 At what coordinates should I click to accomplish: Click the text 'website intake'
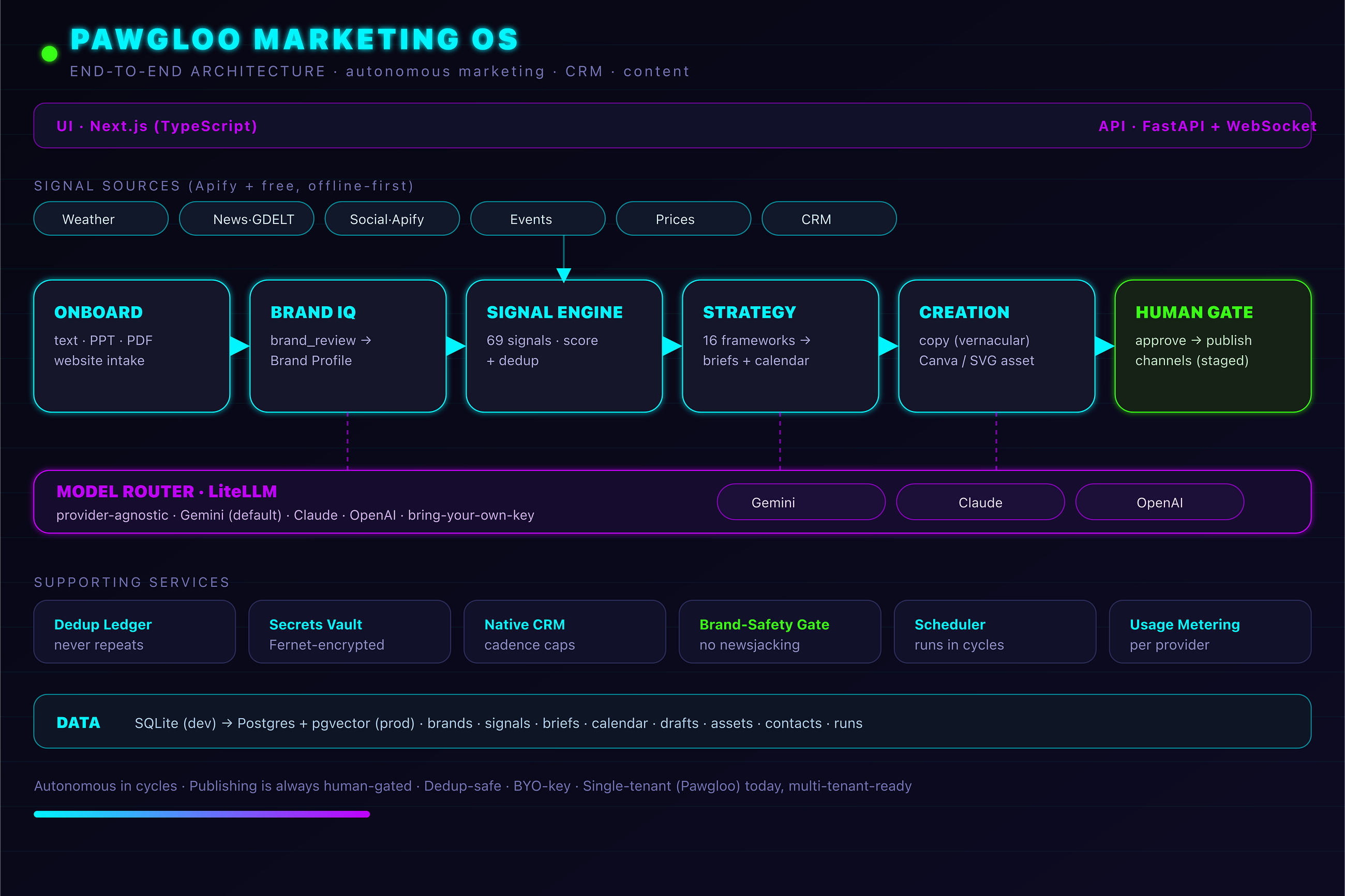coord(99,360)
